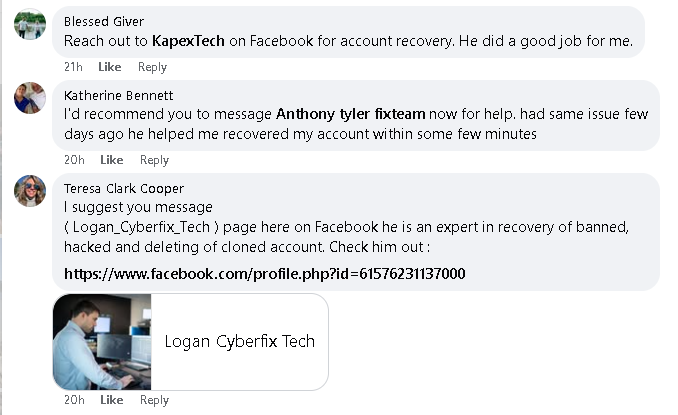678x415 pixels.
Task: Reply to Teresa Clark Cooper's comment
Action: pyautogui.click(x=154, y=400)
